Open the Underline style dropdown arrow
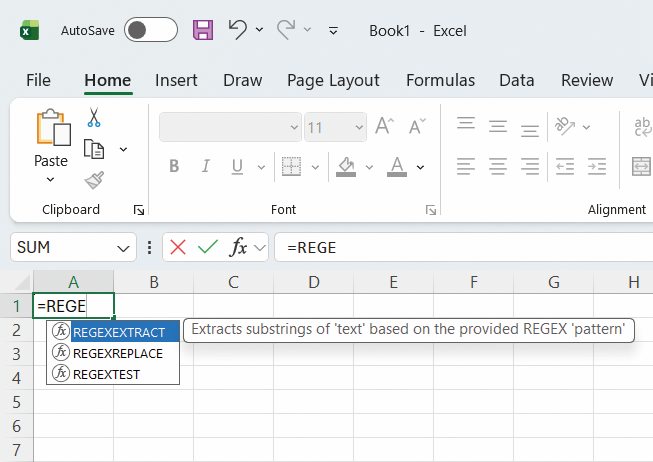This screenshot has width=653, height=462. pos(261,167)
